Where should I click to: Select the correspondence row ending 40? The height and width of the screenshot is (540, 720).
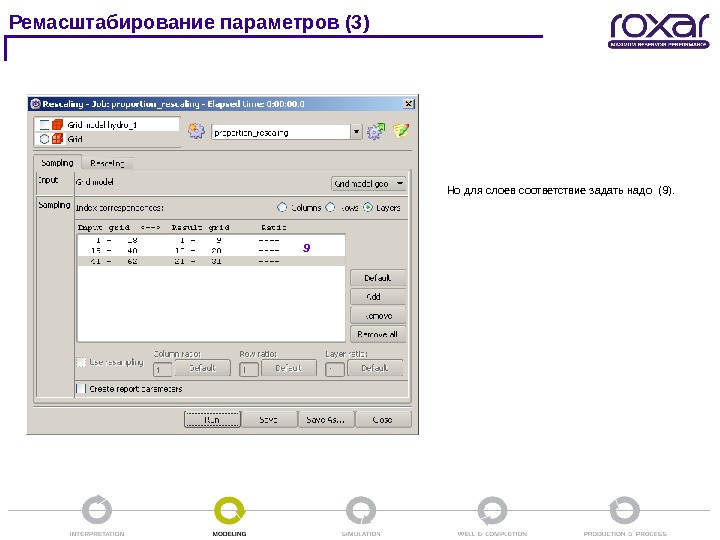(x=211, y=251)
